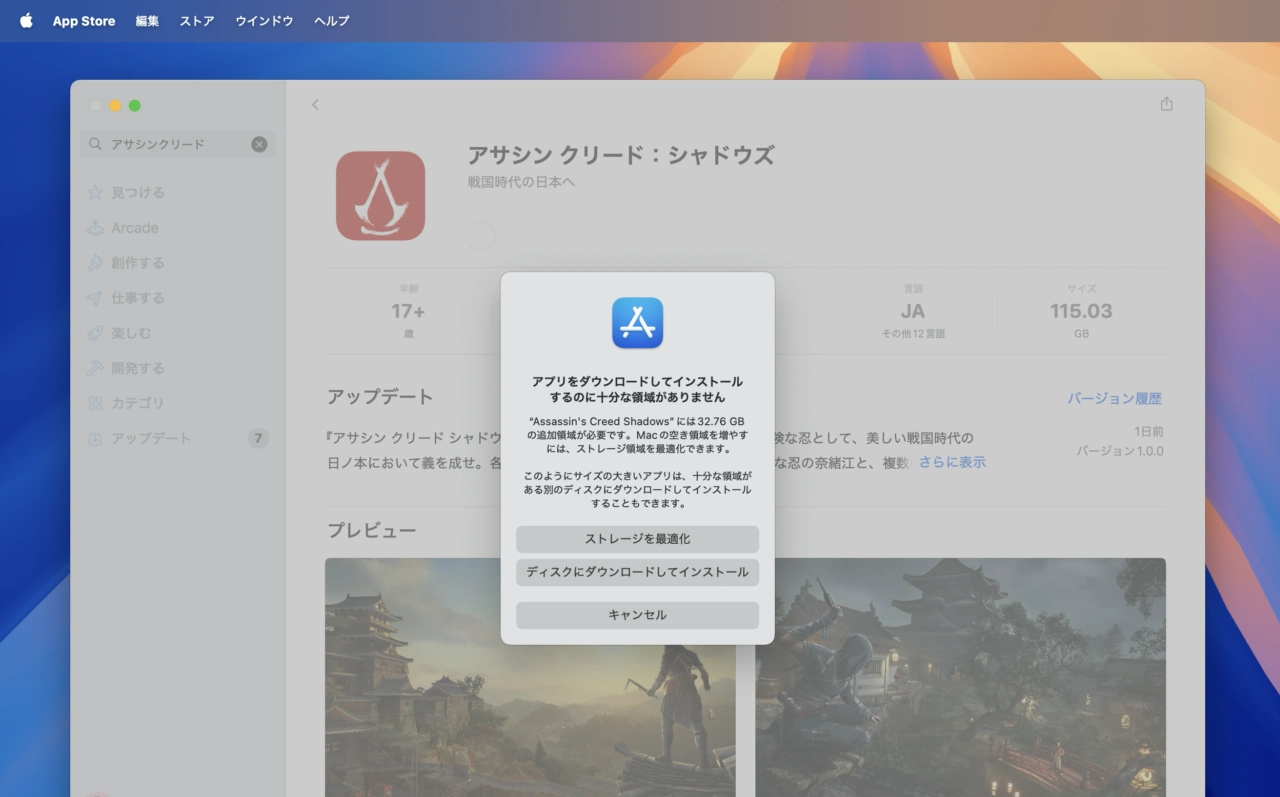Click キャンセル to dismiss the dialog

coord(637,615)
